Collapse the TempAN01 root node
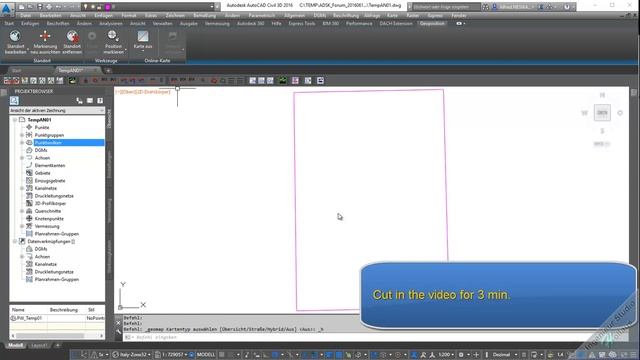The image size is (640, 360). click(15, 120)
